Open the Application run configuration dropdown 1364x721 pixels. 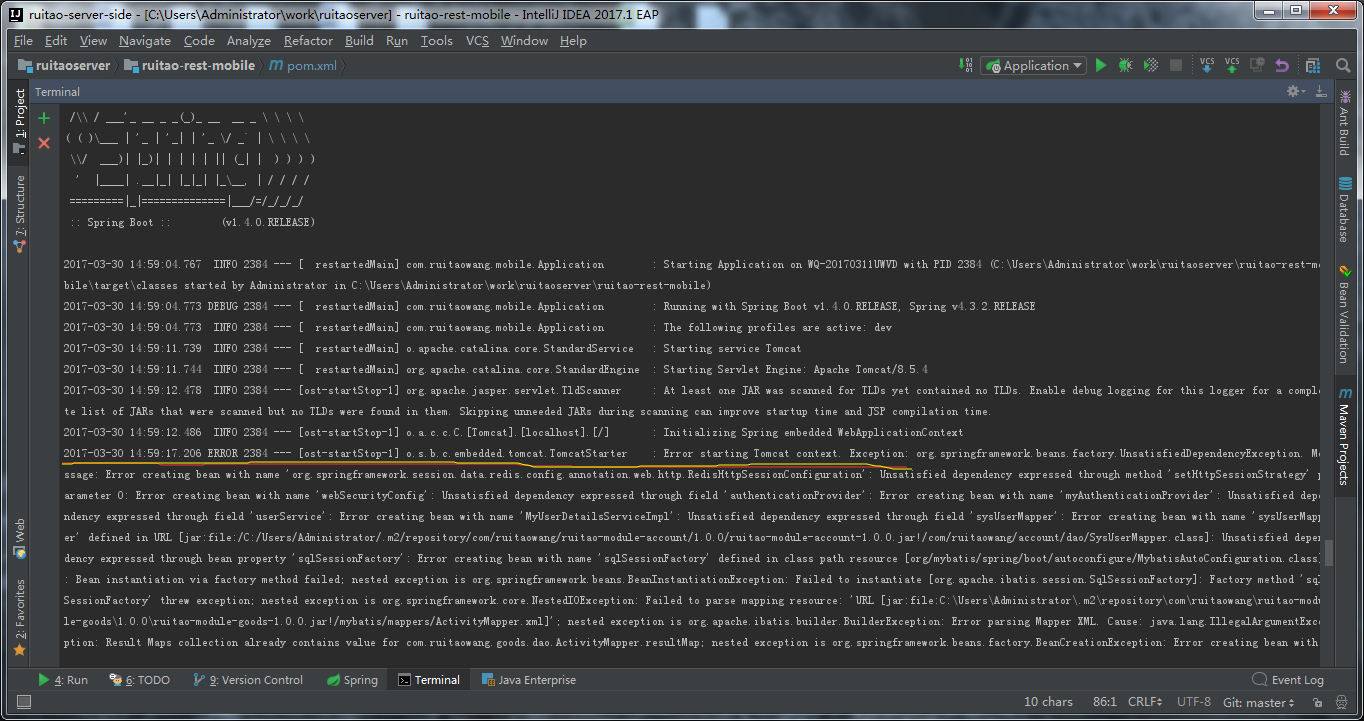pyautogui.click(x=1034, y=65)
